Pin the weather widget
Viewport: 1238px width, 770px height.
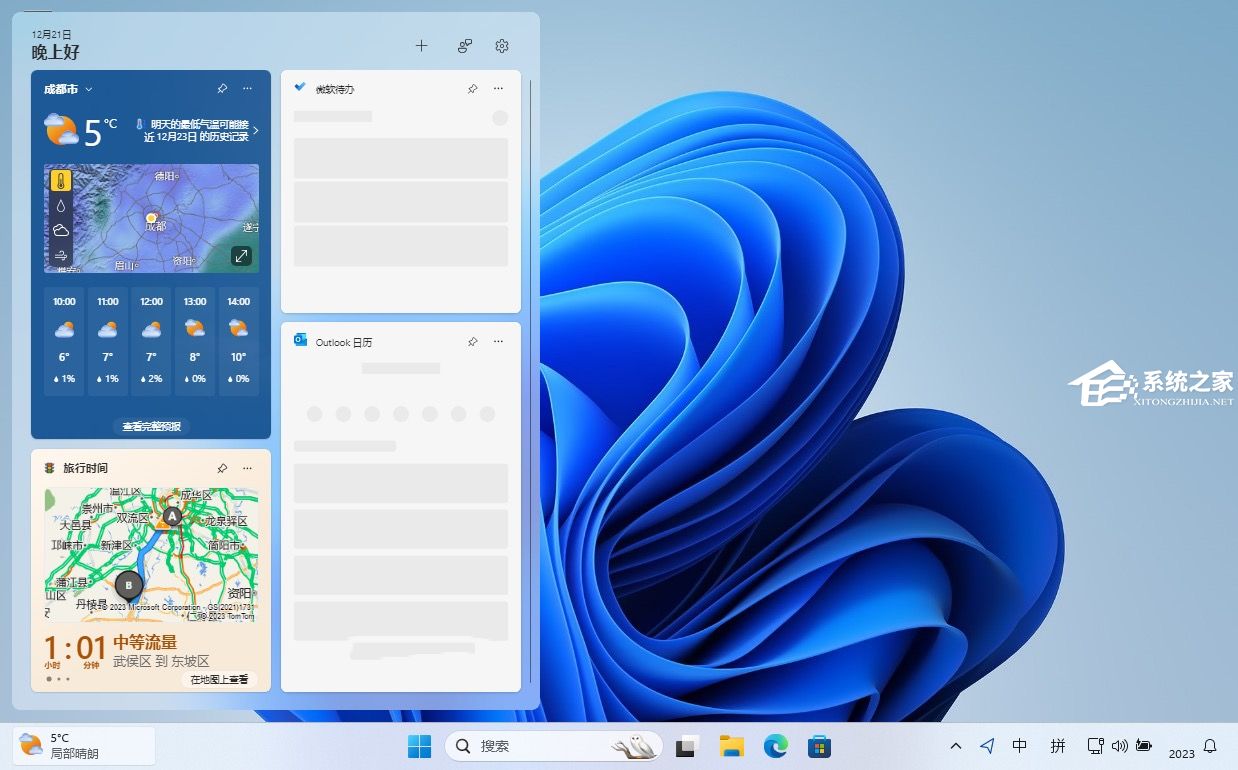click(222, 89)
